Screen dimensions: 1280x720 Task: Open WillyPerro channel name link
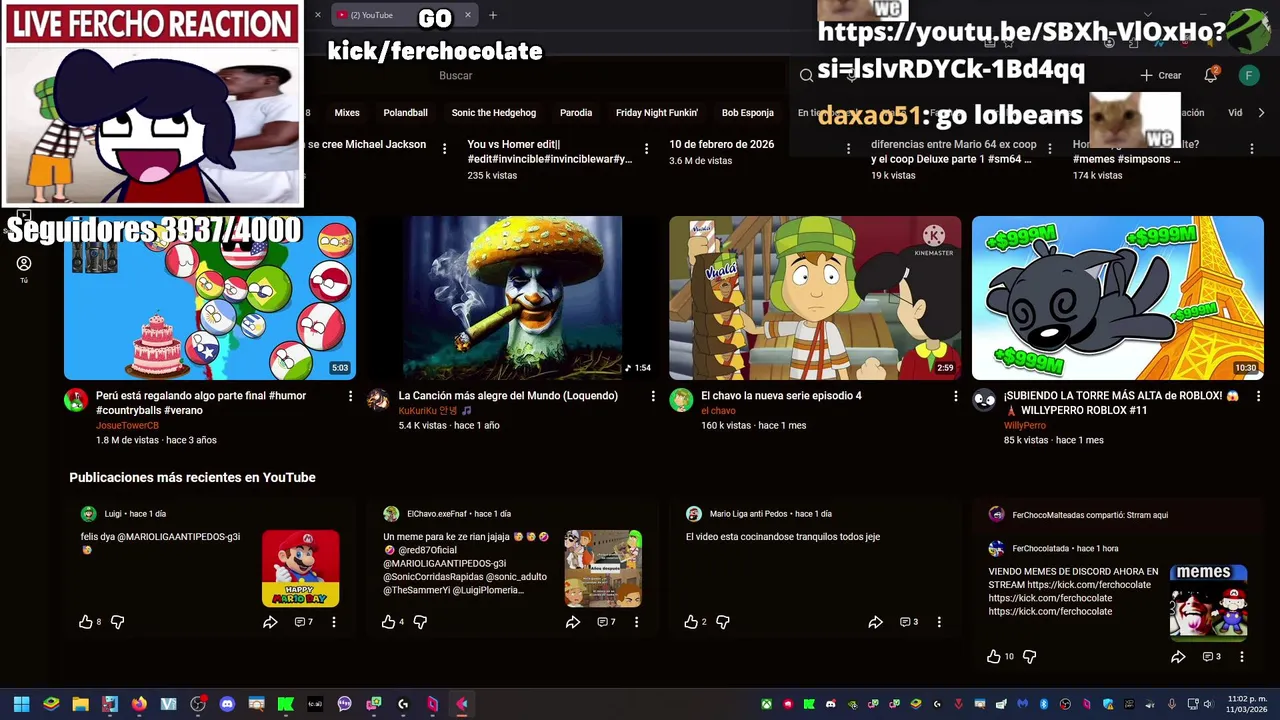click(x=1025, y=426)
